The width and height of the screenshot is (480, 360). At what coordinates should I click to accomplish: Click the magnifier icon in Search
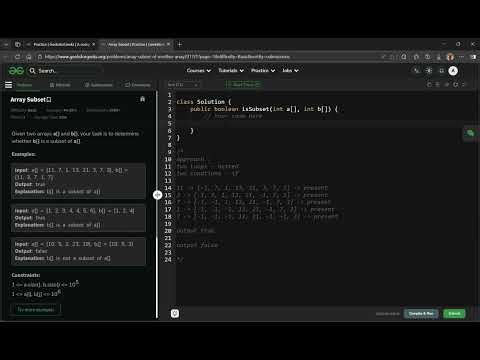point(32,71)
